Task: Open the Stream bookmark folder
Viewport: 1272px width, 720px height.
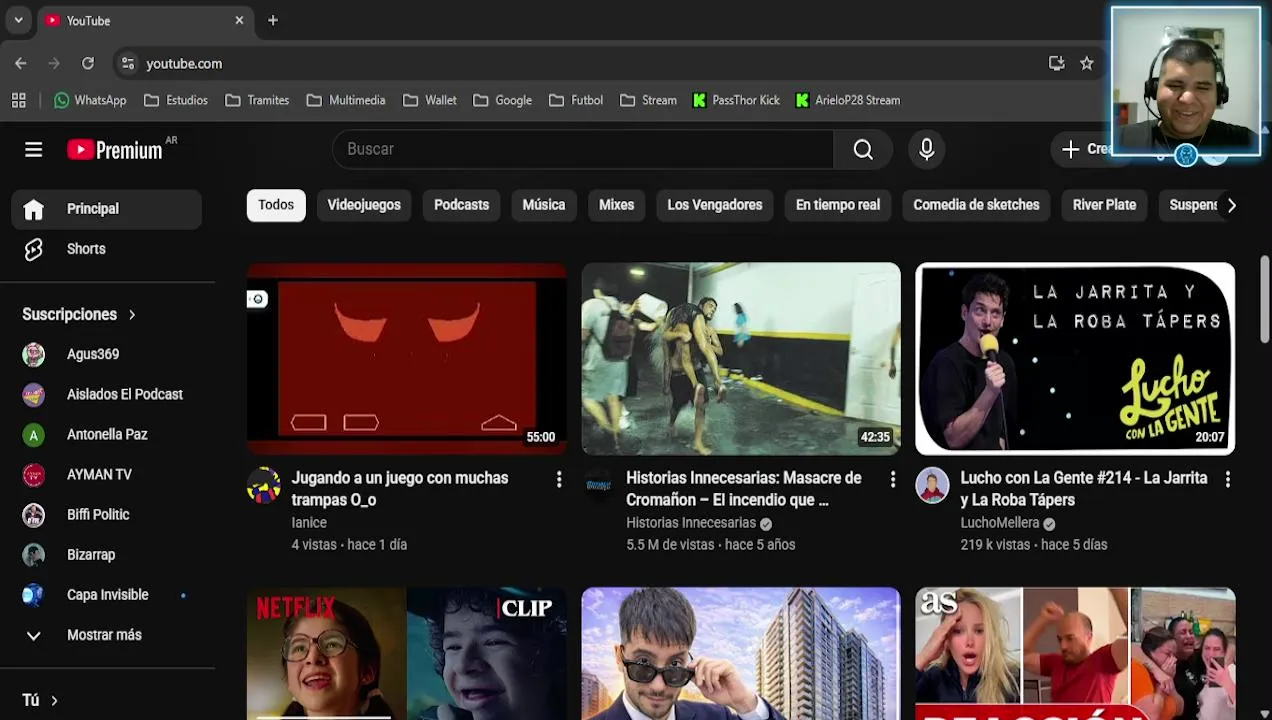Action: coord(648,100)
